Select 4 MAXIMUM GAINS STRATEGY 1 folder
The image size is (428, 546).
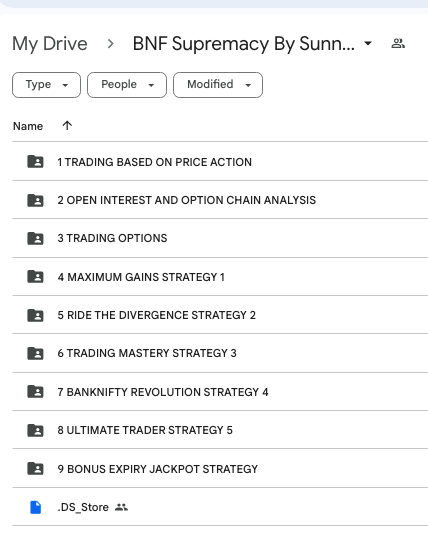pyautogui.click(x=220, y=277)
